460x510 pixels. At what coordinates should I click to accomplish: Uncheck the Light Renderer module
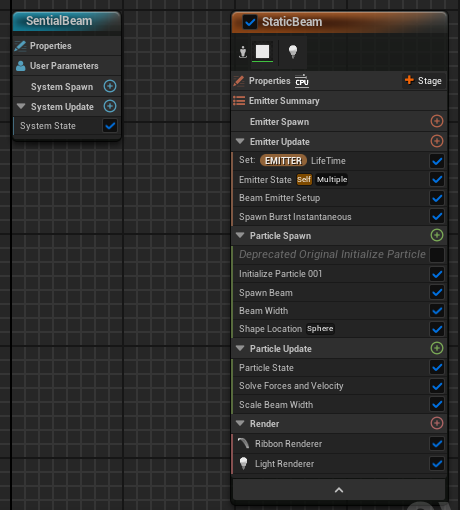[x=437, y=464]
